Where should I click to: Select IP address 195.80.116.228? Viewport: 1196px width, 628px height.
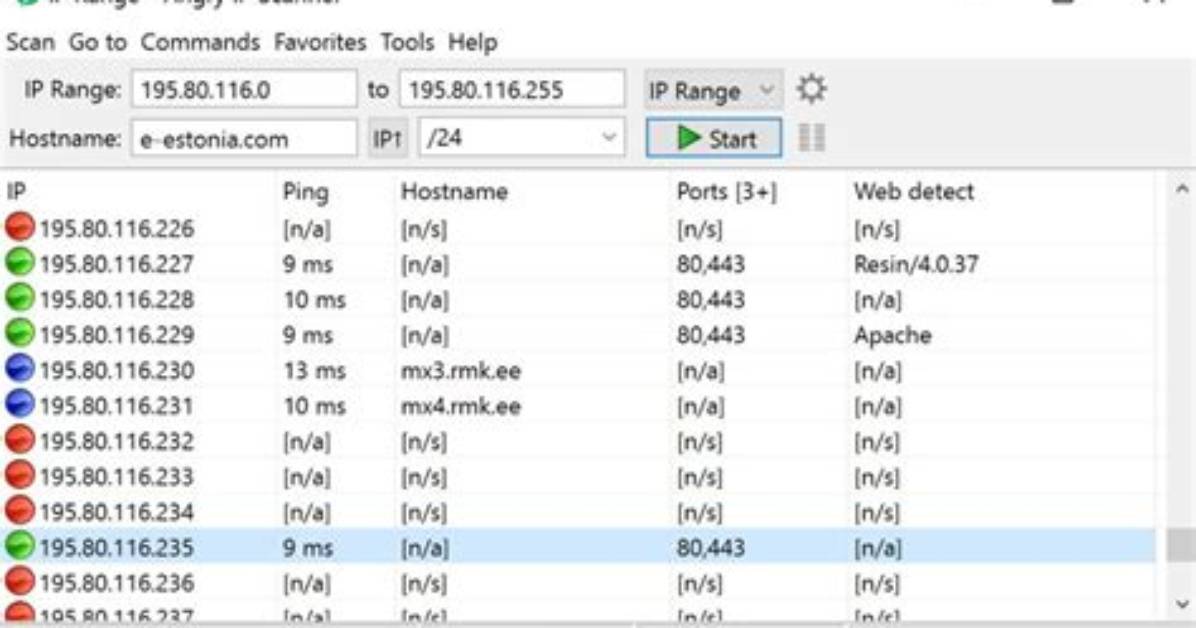pyautogui.click(x=117, y=300)
